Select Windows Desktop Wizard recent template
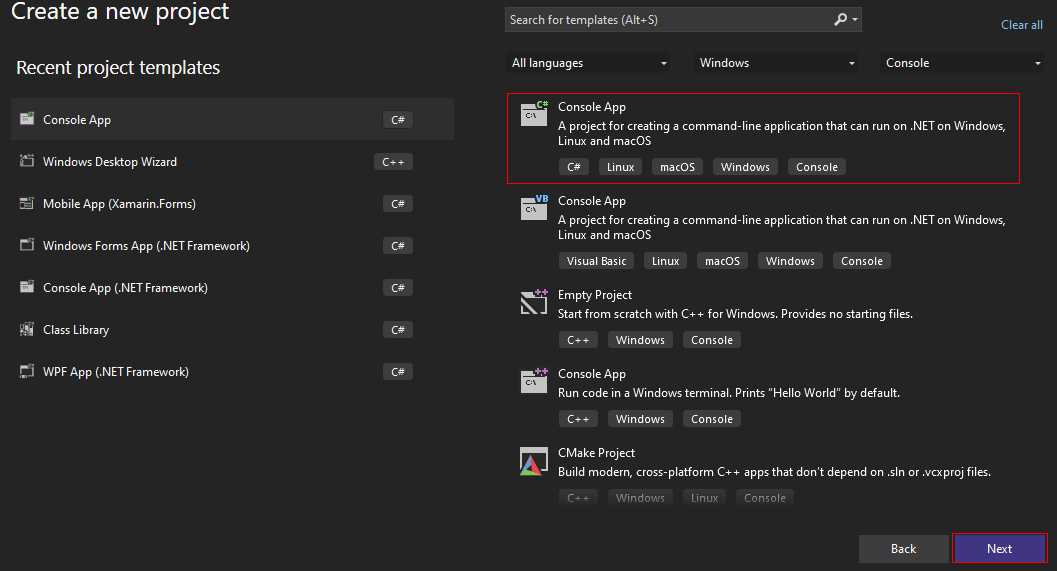 (x=233, y=162)
